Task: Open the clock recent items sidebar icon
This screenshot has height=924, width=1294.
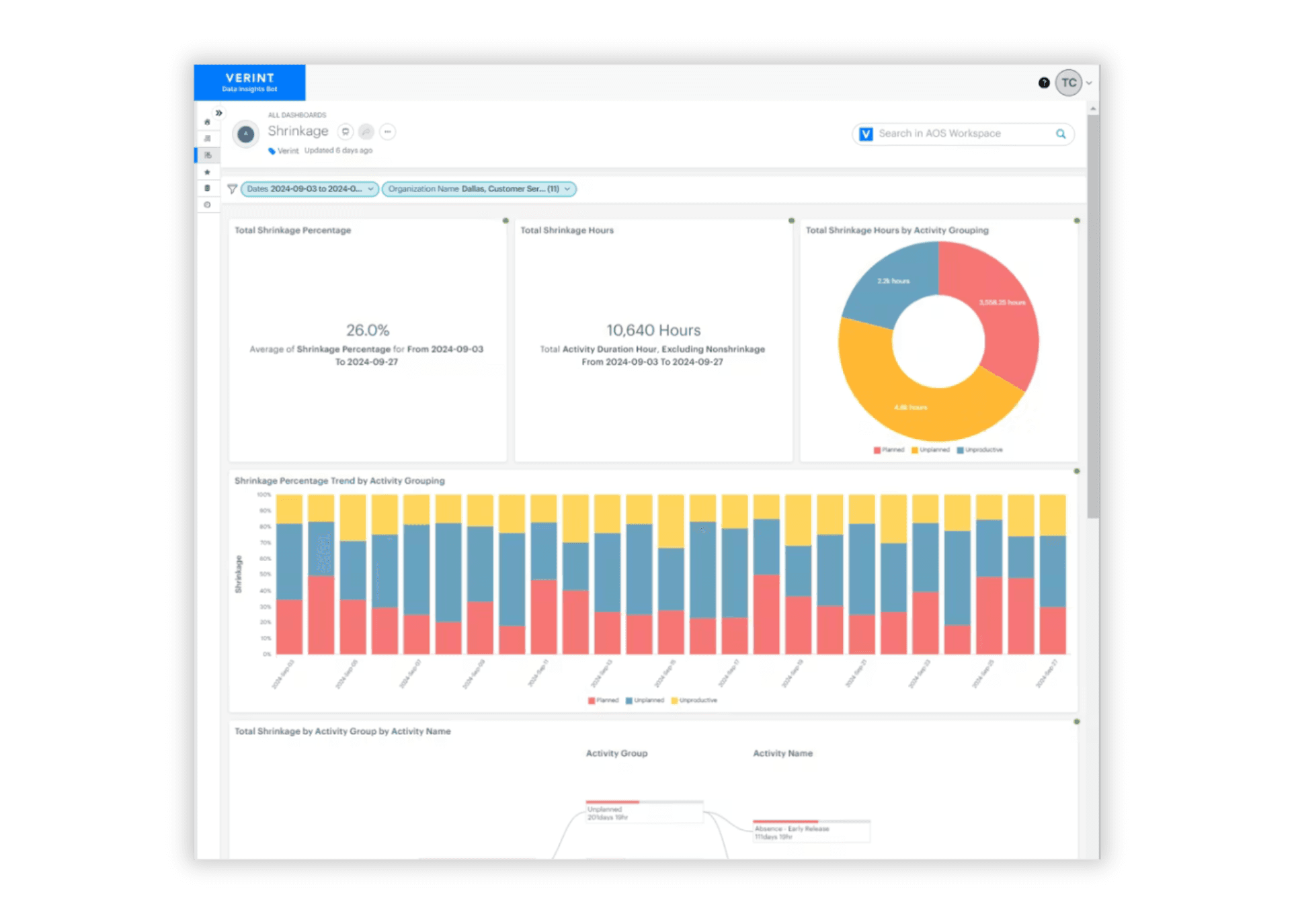Action: coord(207,205)
